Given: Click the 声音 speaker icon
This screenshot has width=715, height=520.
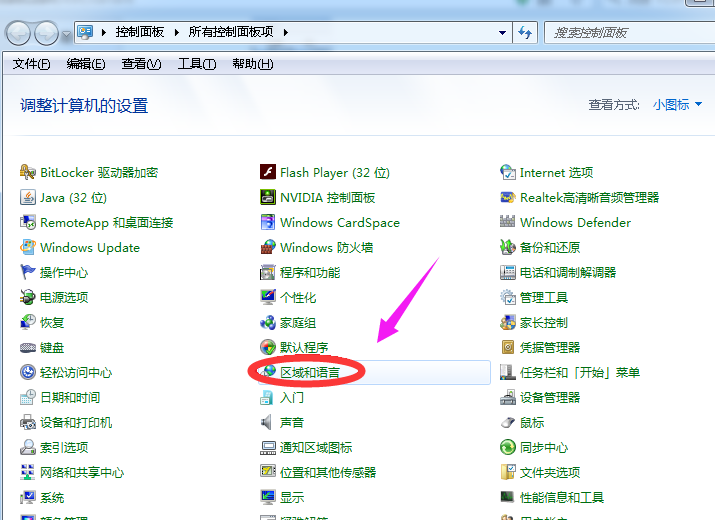Looking at the screenshot, I should click(268, 422).
